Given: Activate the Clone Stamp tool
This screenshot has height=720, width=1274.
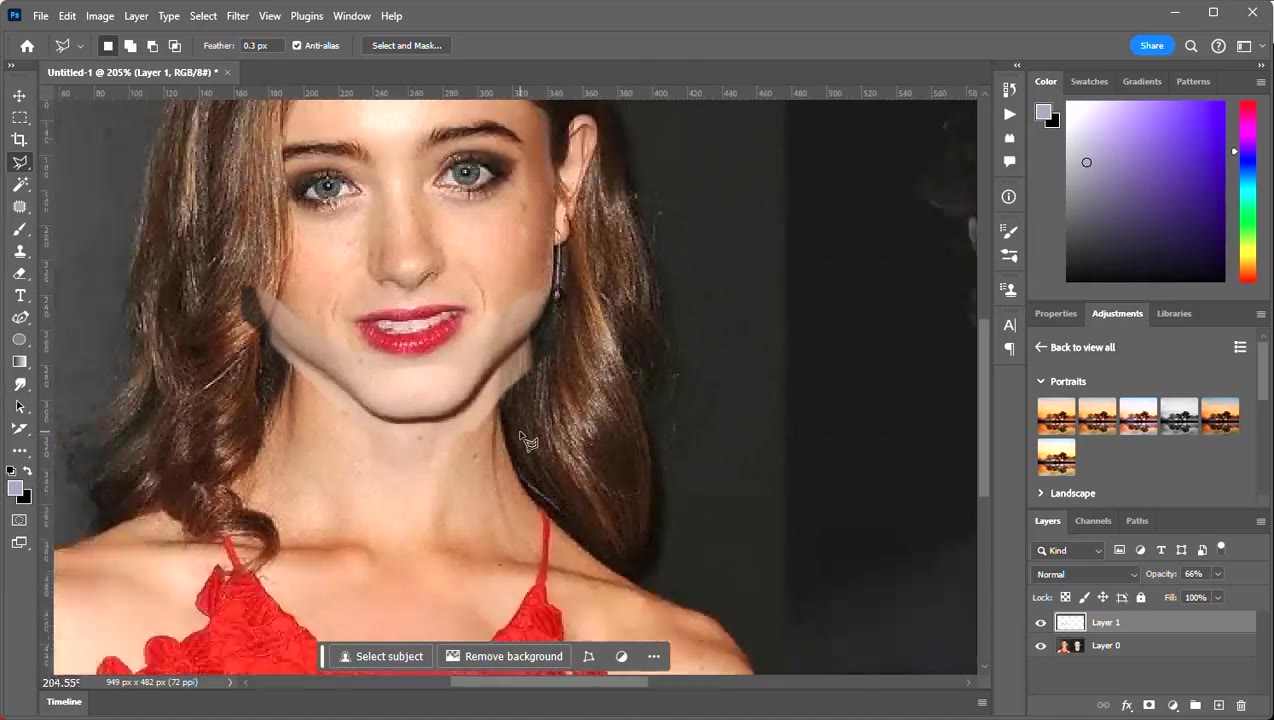Looking at the screenshot, I should (19, 251).
